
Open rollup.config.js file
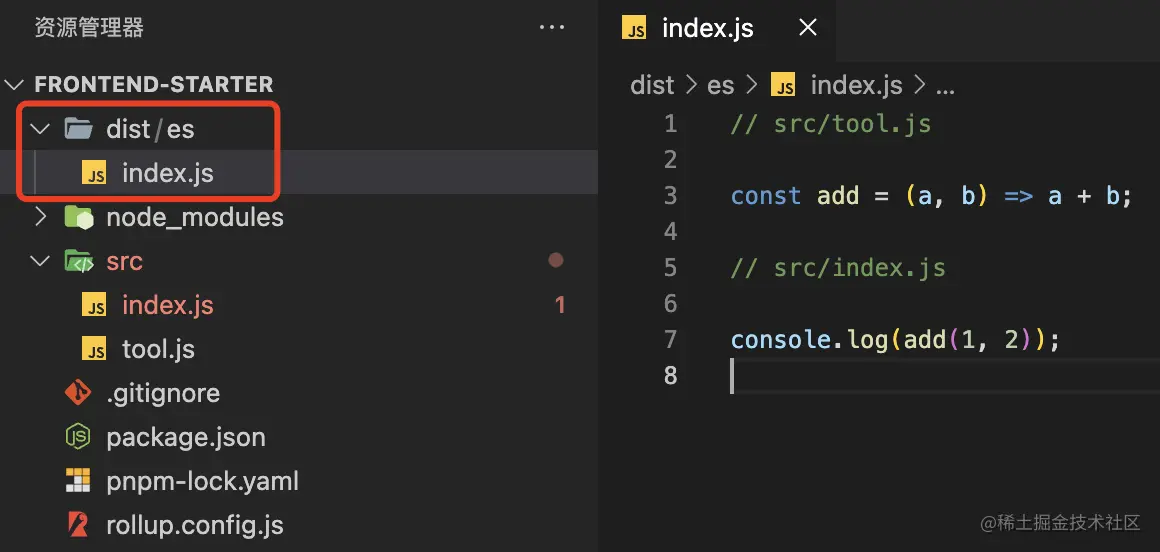(195, 525)
